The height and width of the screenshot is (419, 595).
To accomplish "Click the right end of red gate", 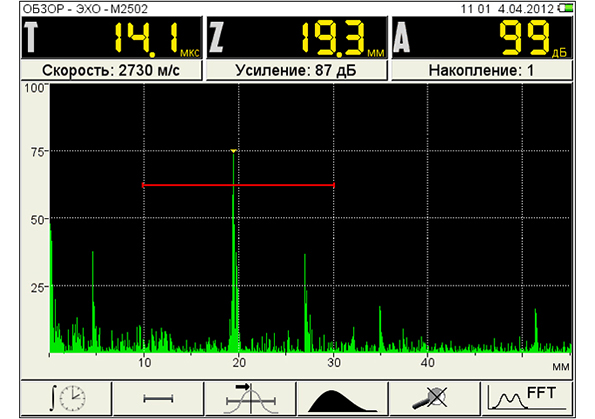I will click(x=334, y=185).
